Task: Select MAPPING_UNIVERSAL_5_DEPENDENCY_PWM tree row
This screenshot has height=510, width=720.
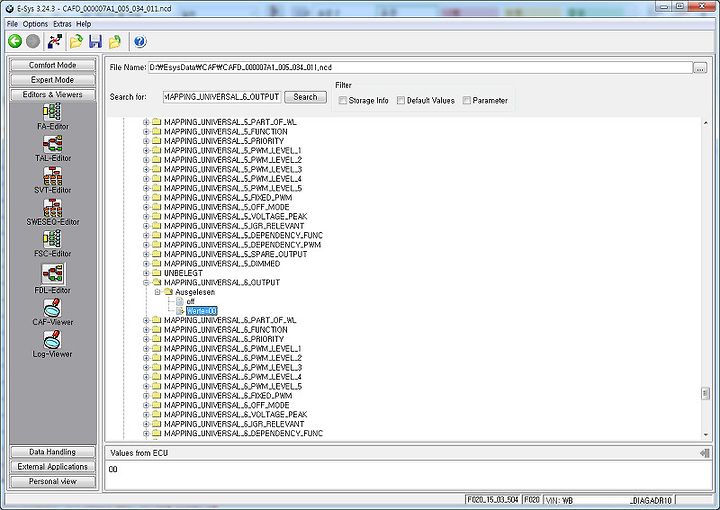Action: [x=242, y=245]
